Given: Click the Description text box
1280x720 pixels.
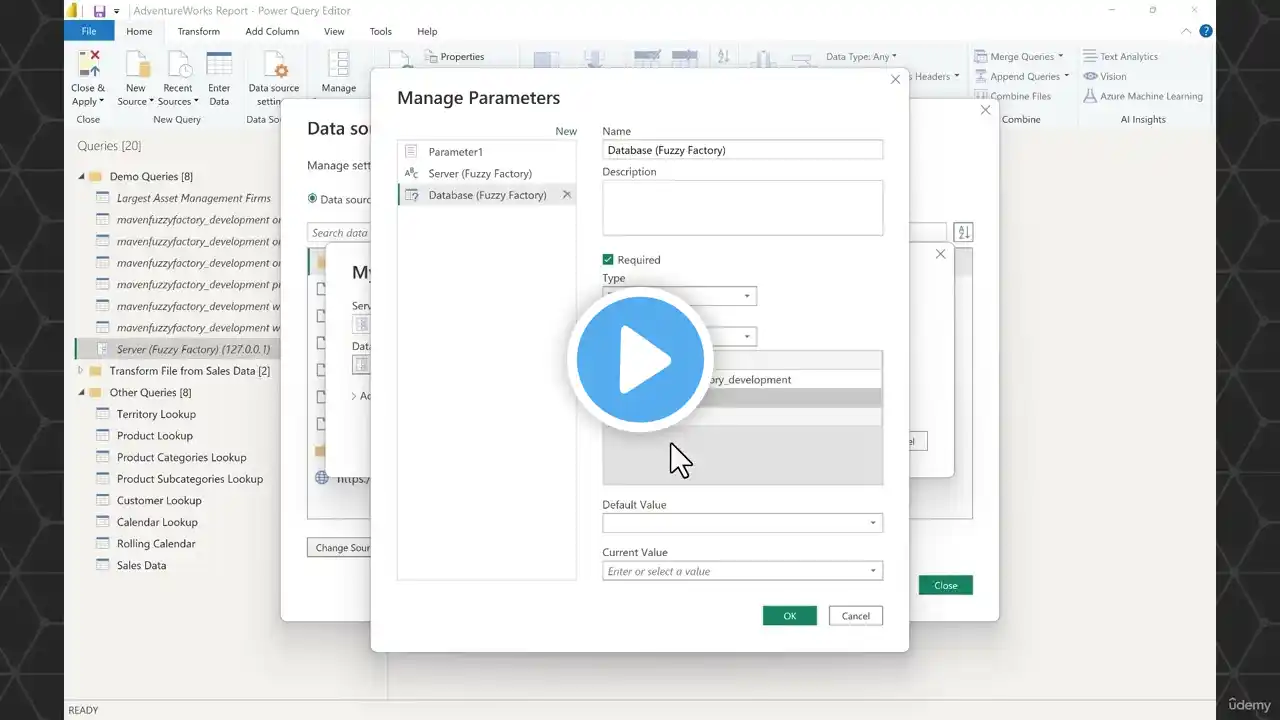Looking at the screenshot, I should 742,208.
